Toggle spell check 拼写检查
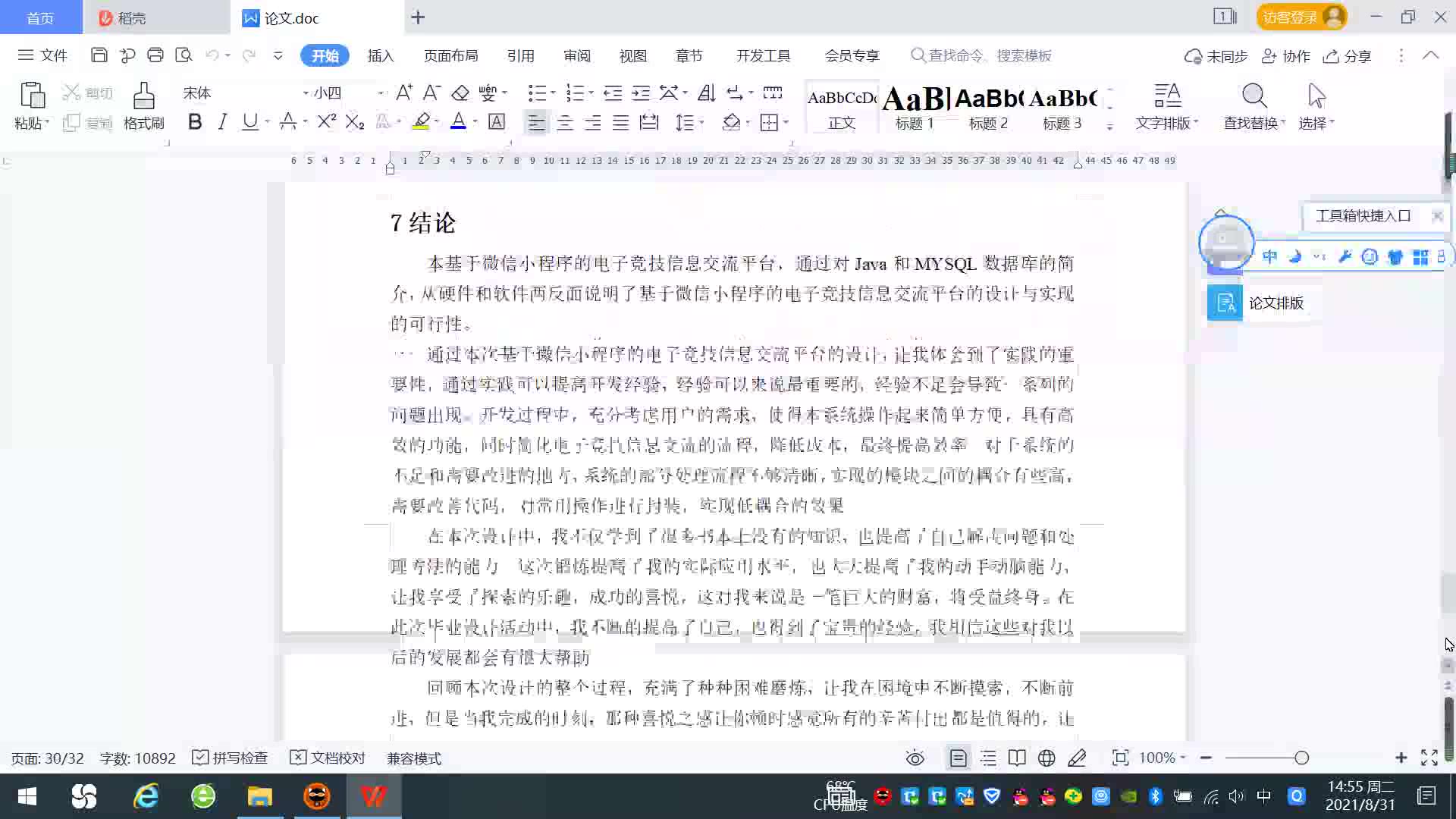The image size is (1456, 819). click(230, 758)
